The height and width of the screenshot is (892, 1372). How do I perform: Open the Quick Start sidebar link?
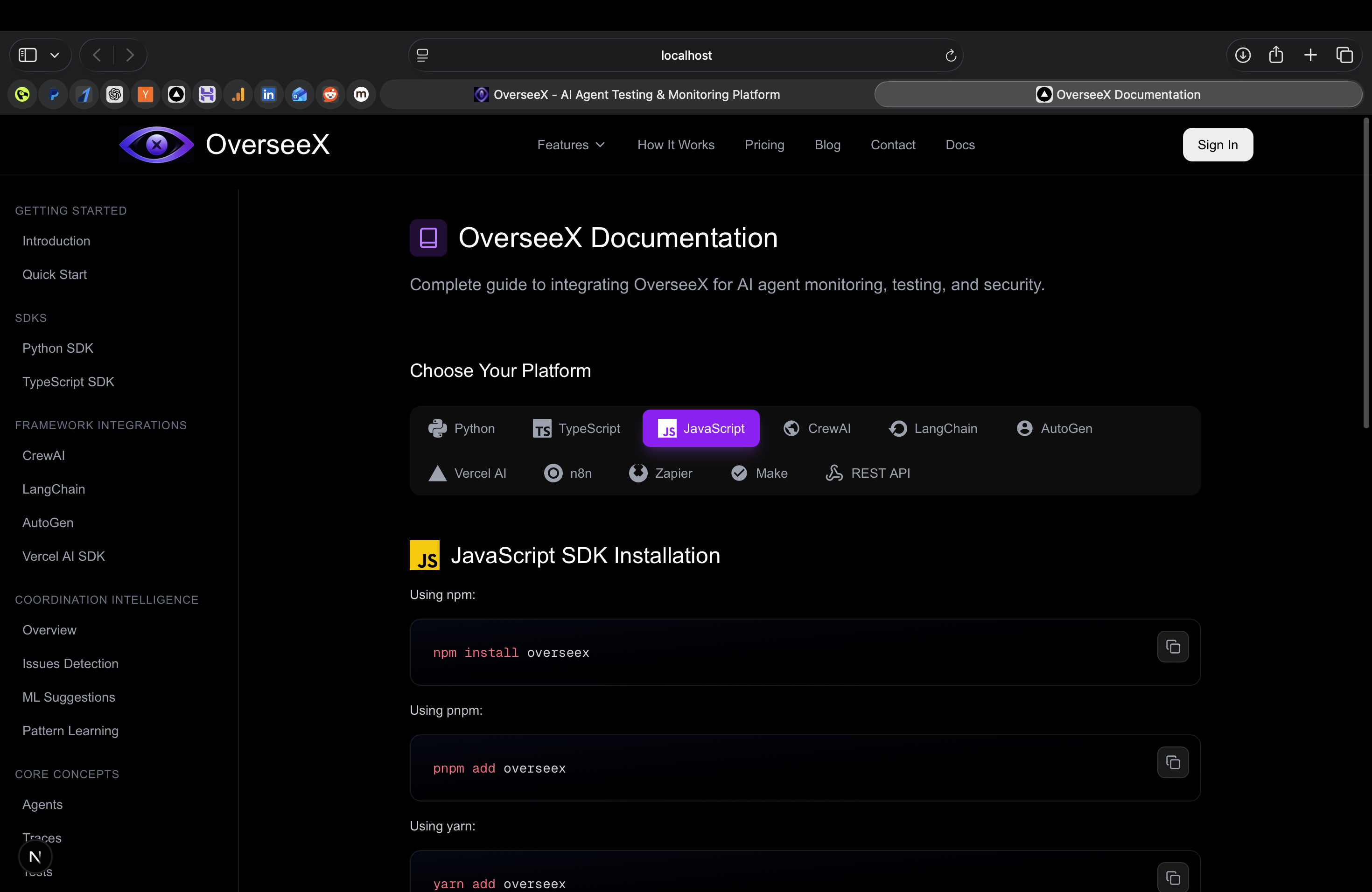[55, 274]
